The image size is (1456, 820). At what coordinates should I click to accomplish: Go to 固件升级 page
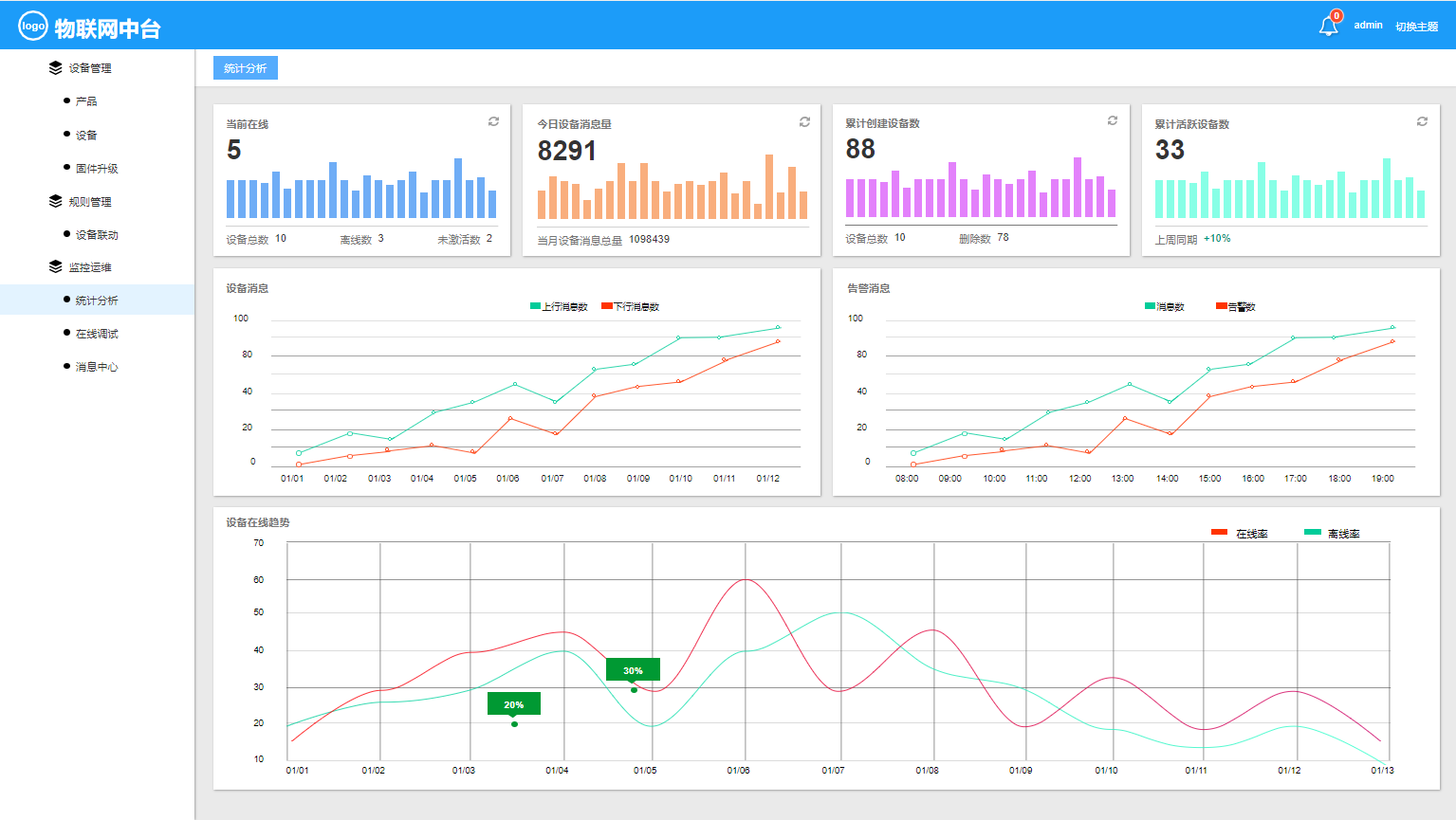click(97, 169)
